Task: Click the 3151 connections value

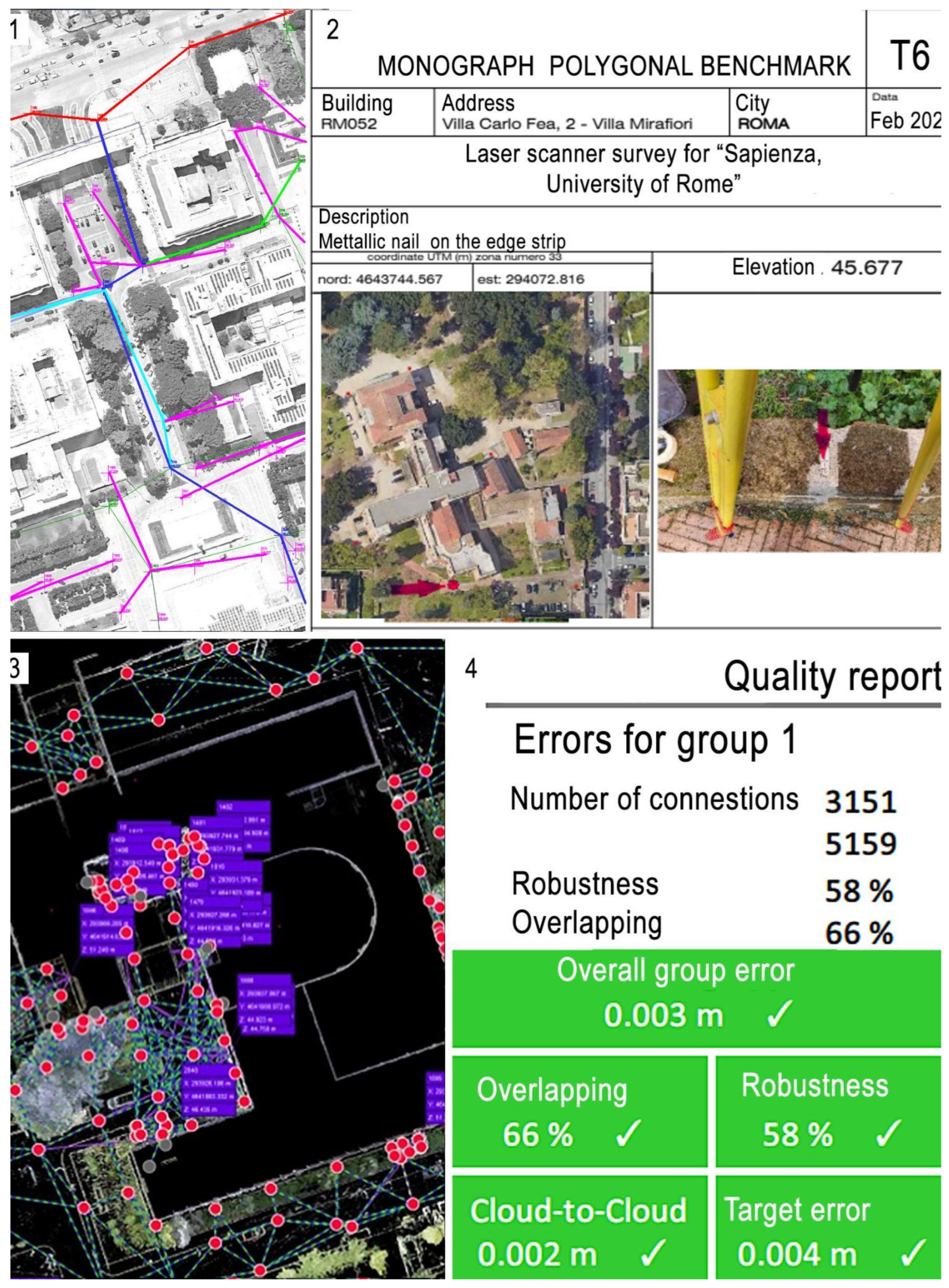Action: coord(860,802)
